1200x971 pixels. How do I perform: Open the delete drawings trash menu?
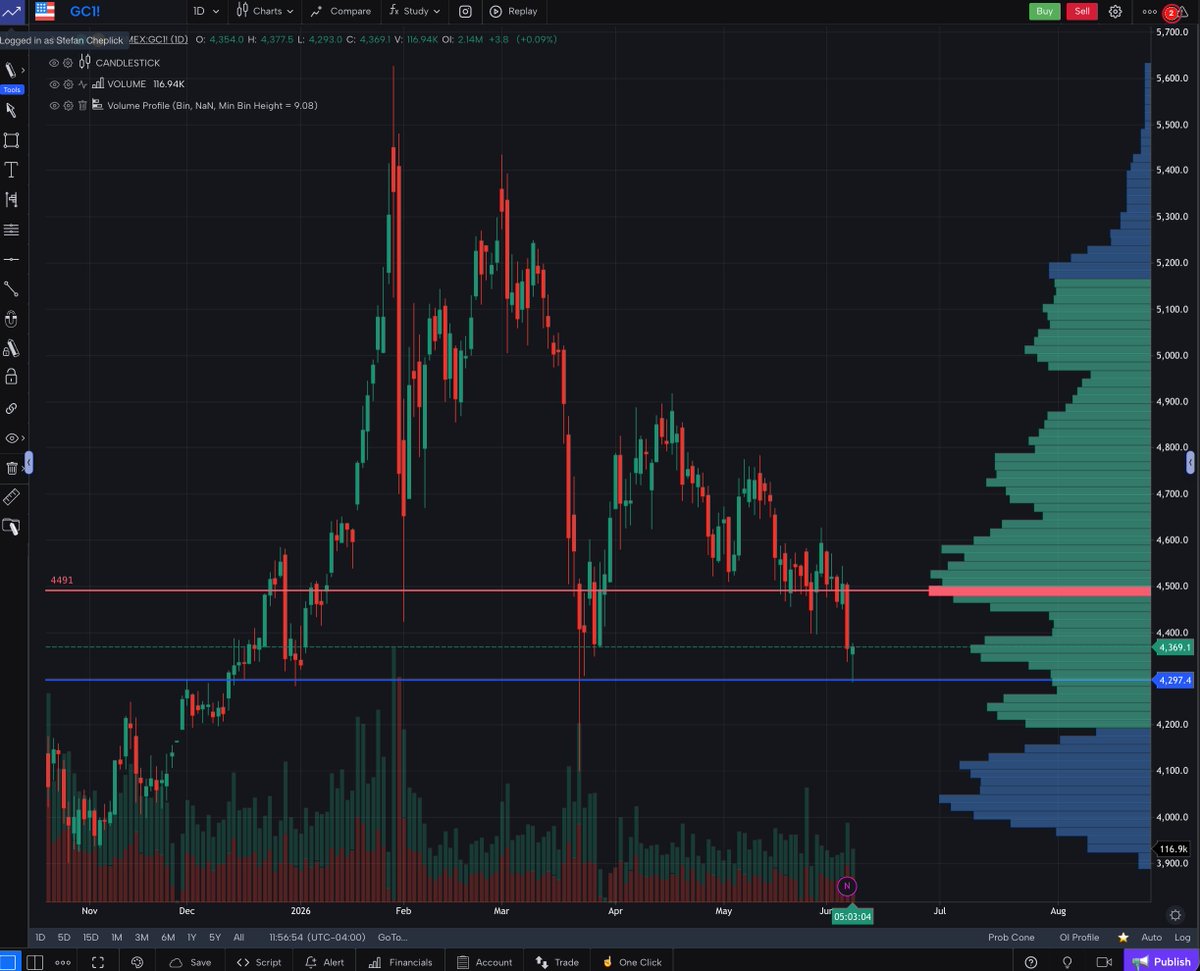pos(13,467)
